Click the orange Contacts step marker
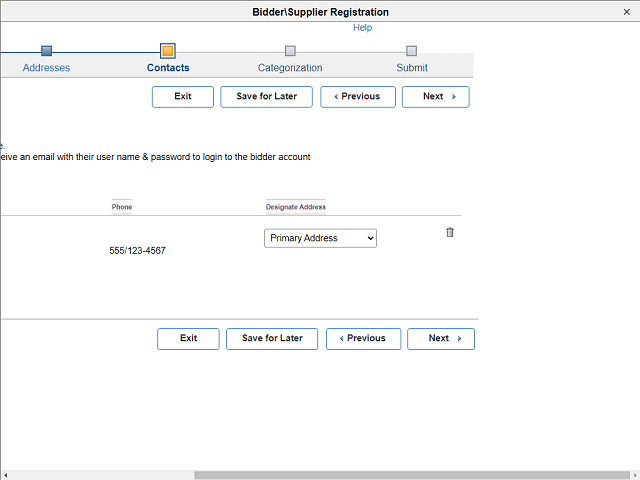 (168, 51)
